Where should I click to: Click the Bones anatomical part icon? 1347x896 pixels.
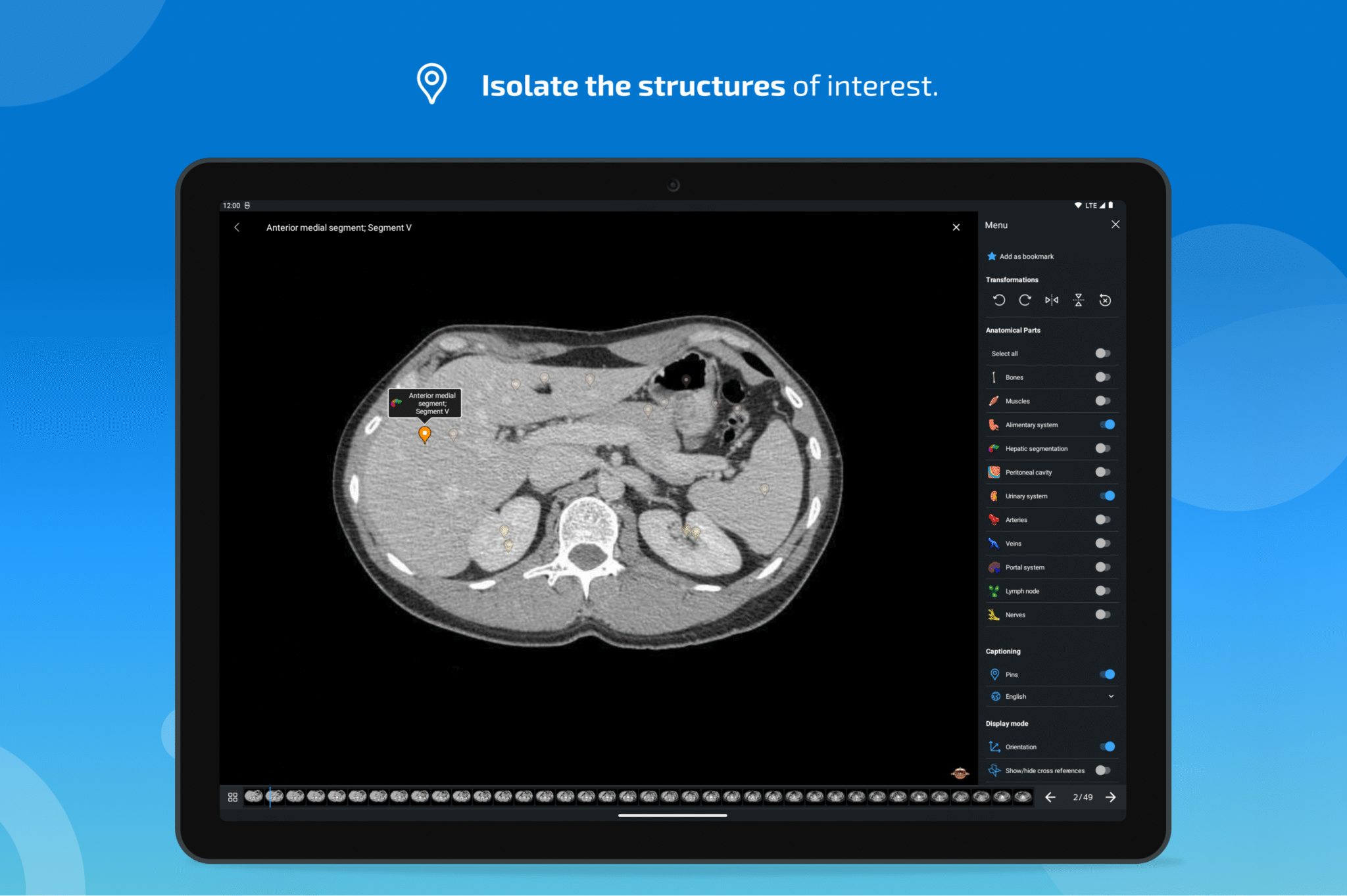(994, 377)
